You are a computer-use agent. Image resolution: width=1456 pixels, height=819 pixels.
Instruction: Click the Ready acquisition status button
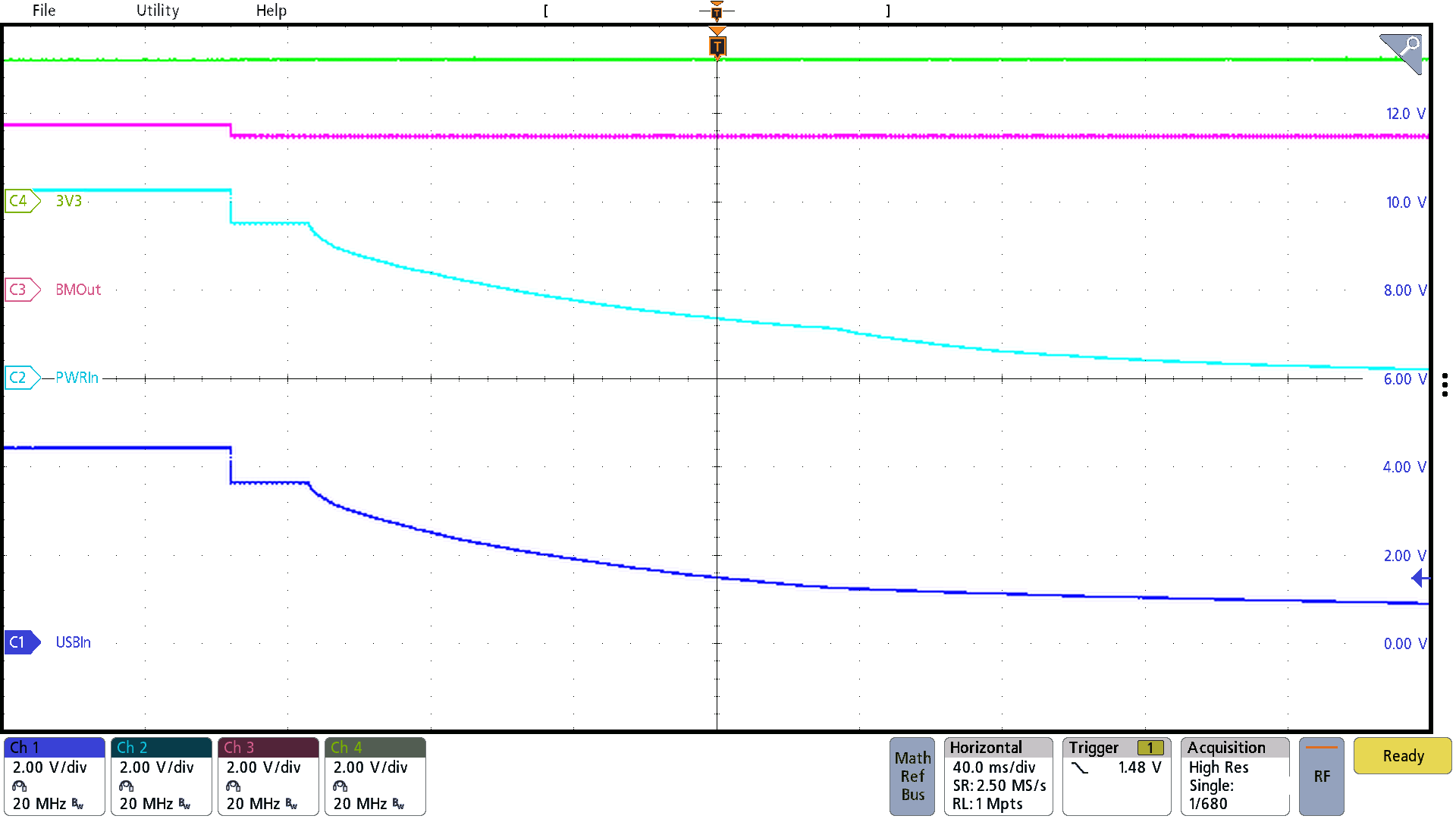(1402, 755)
